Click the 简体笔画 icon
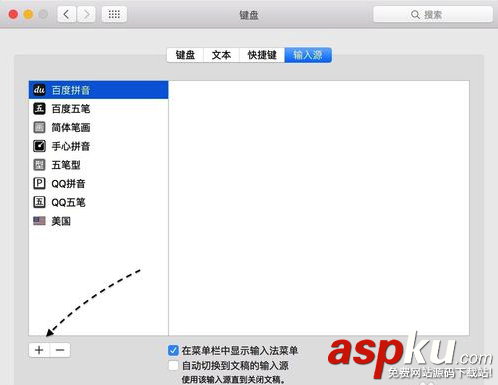This screenshot has width=498, height=385. 39,127
